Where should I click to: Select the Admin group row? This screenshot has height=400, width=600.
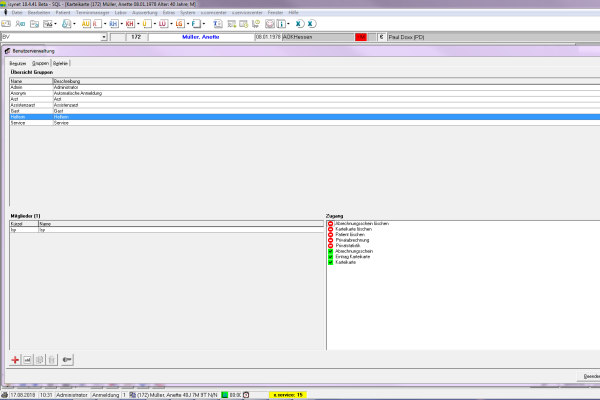coord(305,87)
